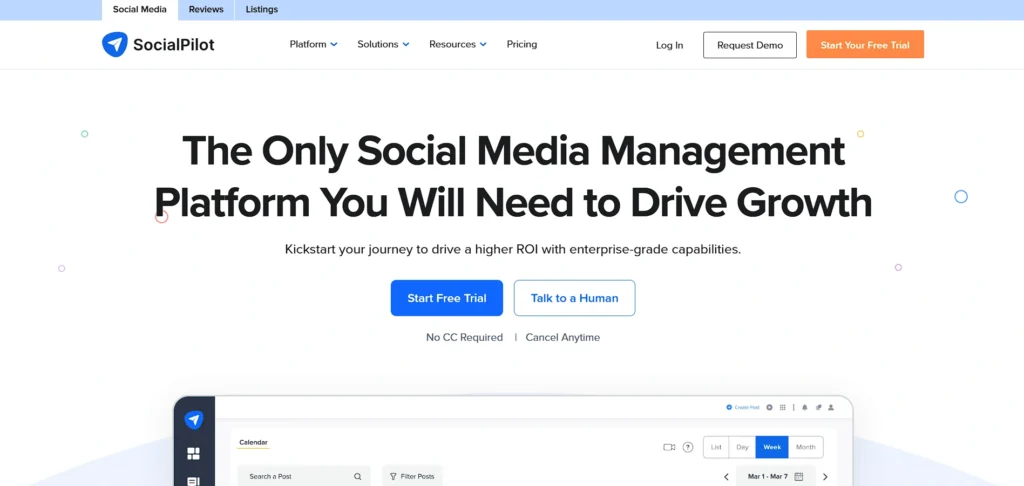Click the 'Kickstart your journey' subtitle text
Screen dimensions: 1024x486
pyautogui.click(x=513, y=250)
